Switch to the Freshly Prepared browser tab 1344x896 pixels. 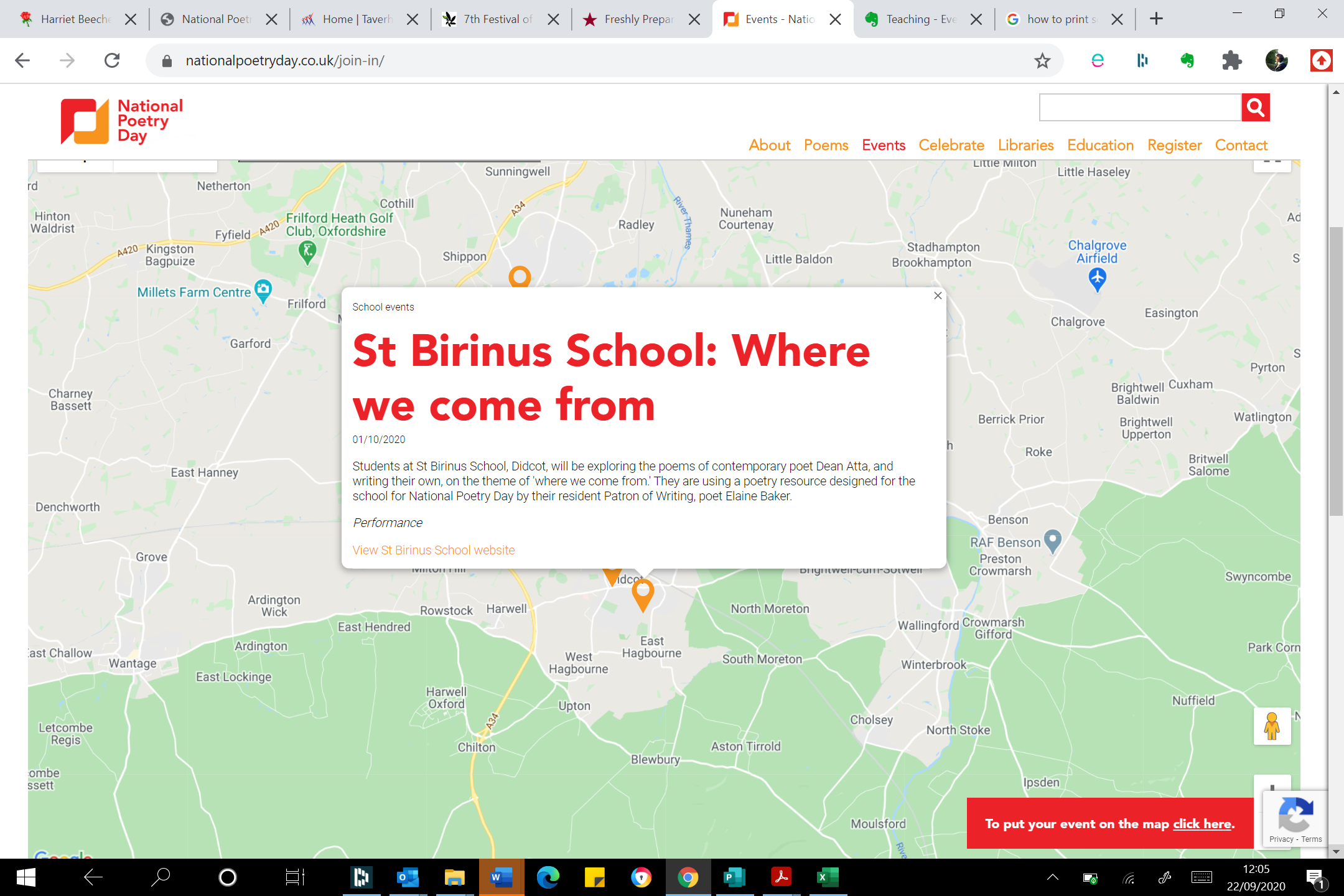(638, 19)
